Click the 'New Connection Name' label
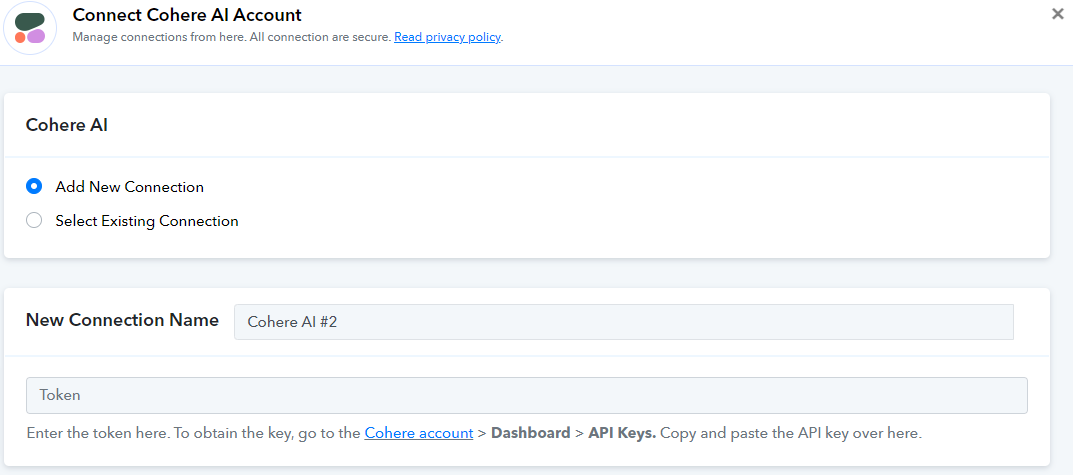Image resolution: width=1073 pixels, height=475 pixels. pos(122,320)
